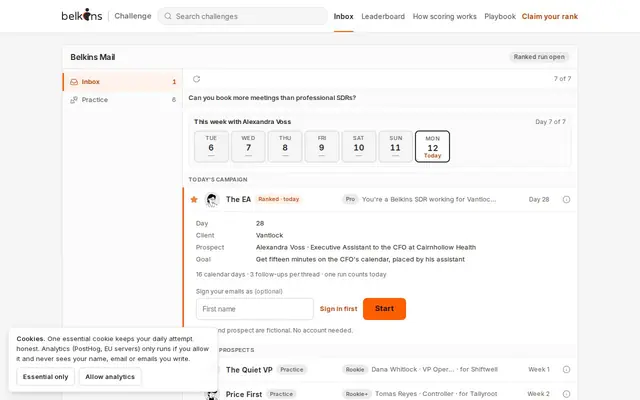The width and height of the screenshot is (640, 400).
Task: Open info icon for Price First
Action: pos(566,394)
